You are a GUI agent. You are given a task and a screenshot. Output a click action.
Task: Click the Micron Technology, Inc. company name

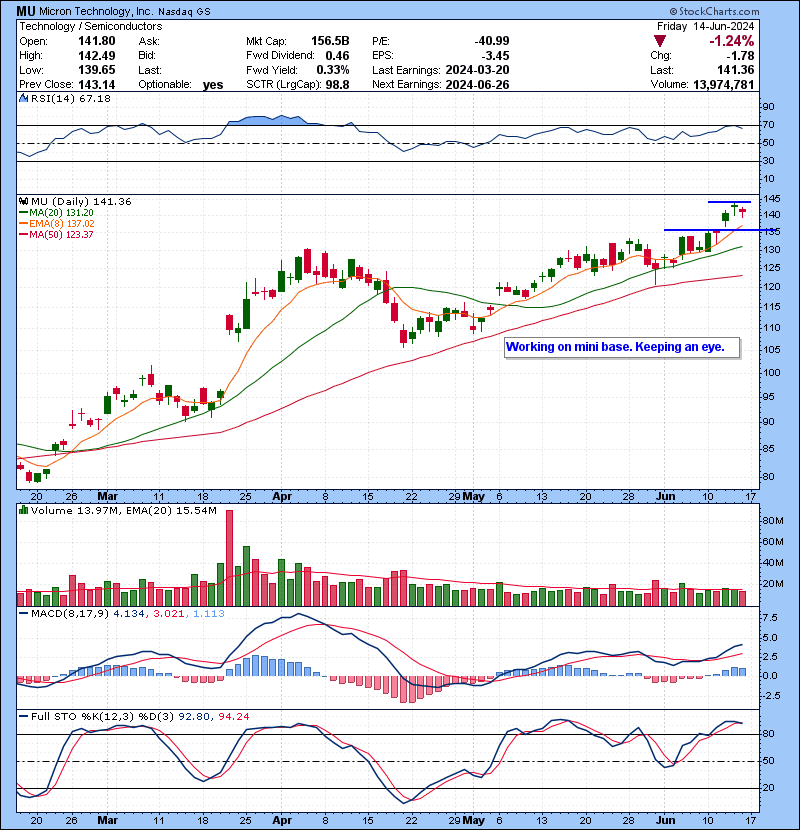tap(96, 12)
